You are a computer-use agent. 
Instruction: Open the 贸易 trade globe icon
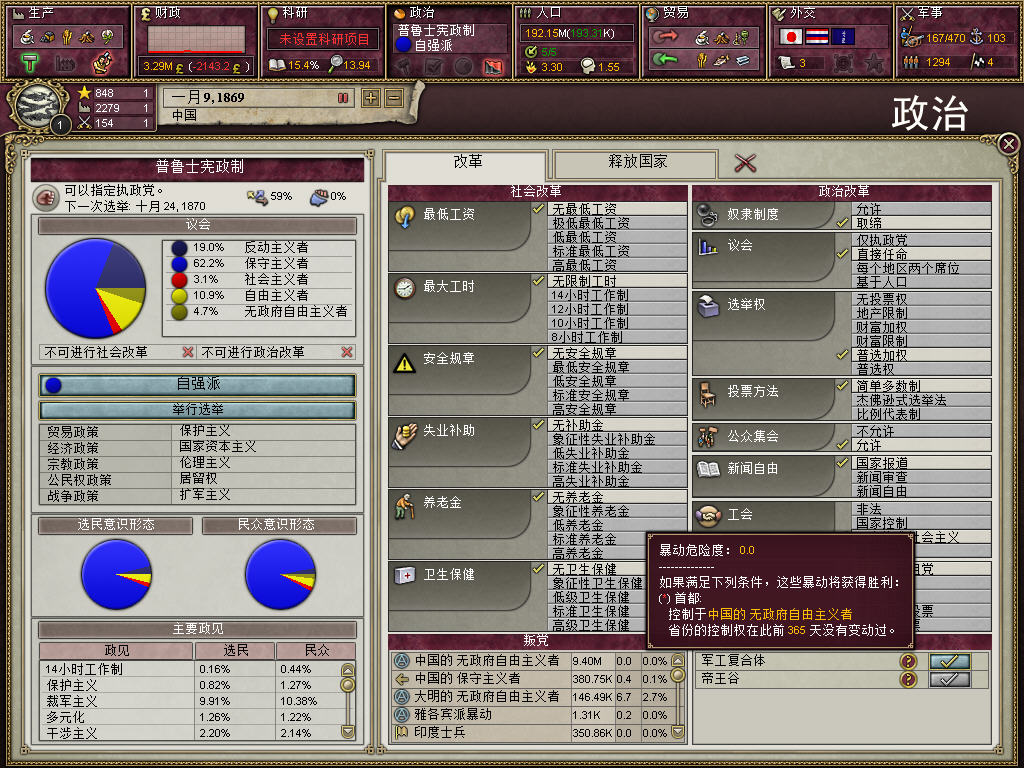[651, 13]
